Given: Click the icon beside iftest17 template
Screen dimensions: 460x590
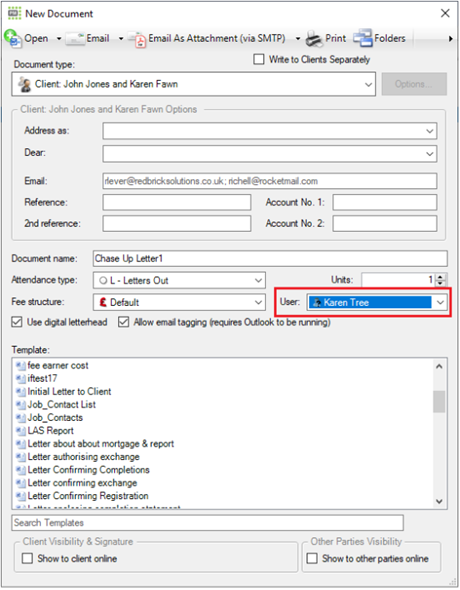Looking at the screenshot, I should (x=21, y=378).
